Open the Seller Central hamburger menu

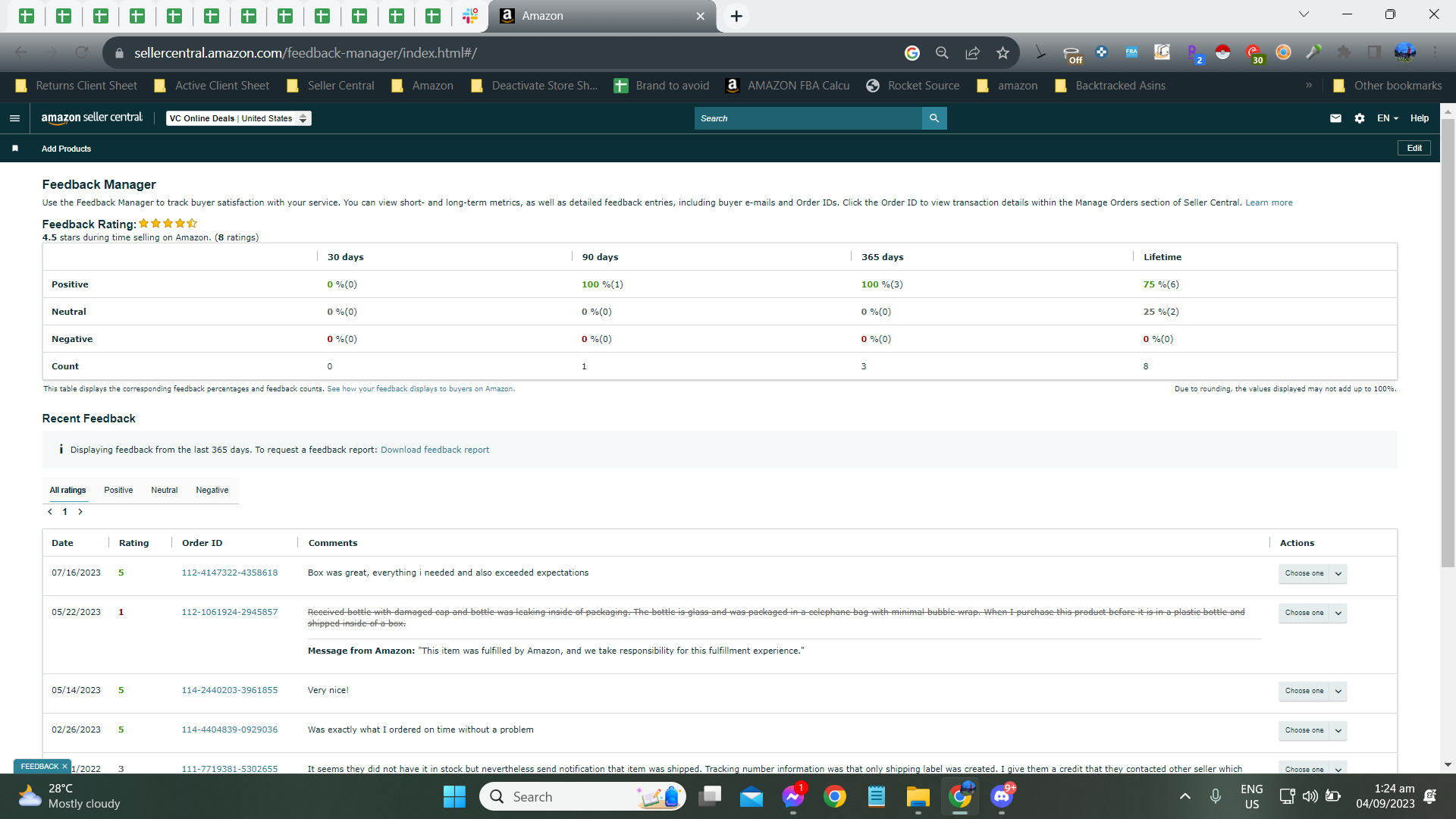pos(14,118)
